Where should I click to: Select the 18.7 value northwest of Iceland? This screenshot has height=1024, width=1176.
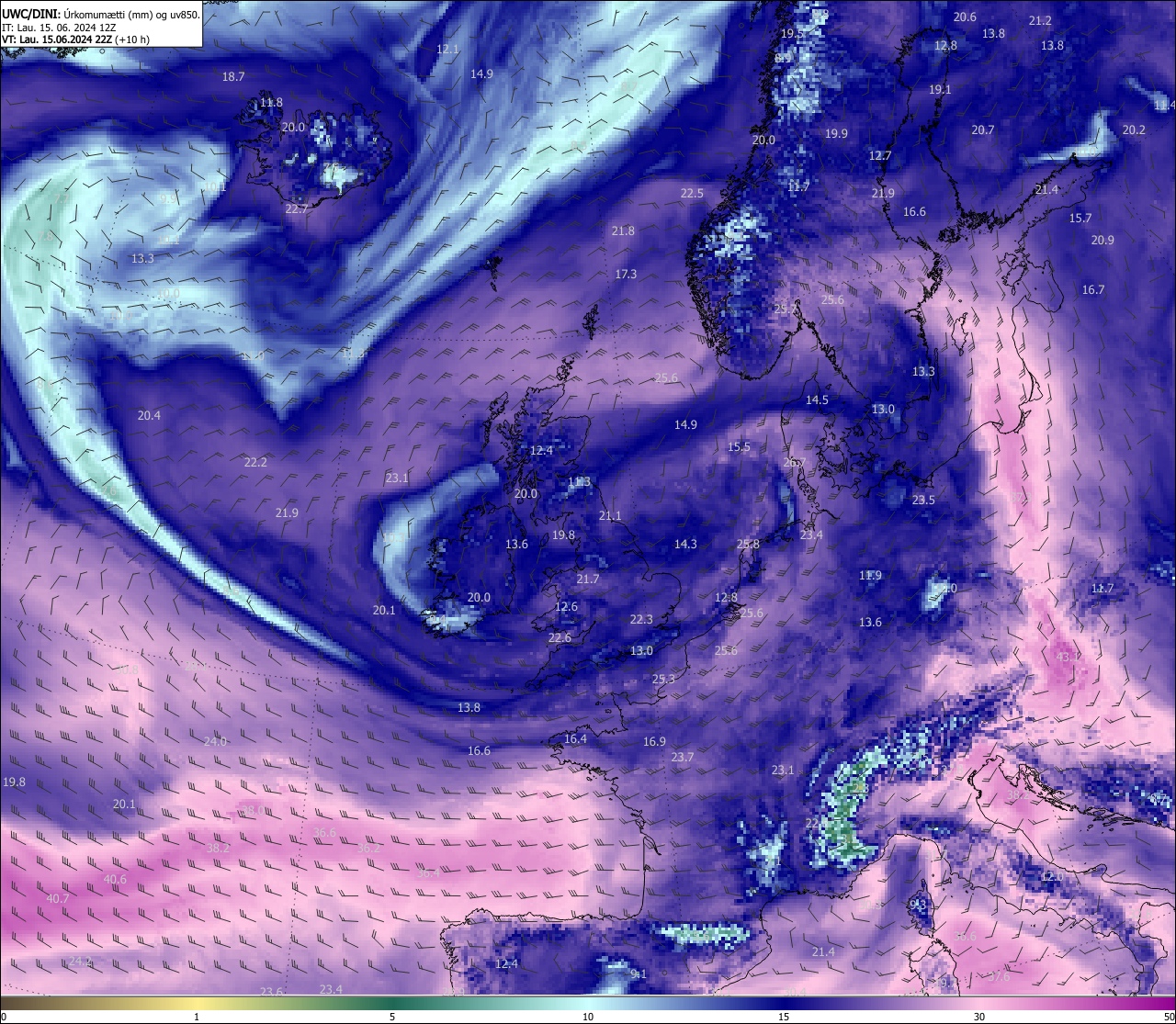(x=233, y=77)
